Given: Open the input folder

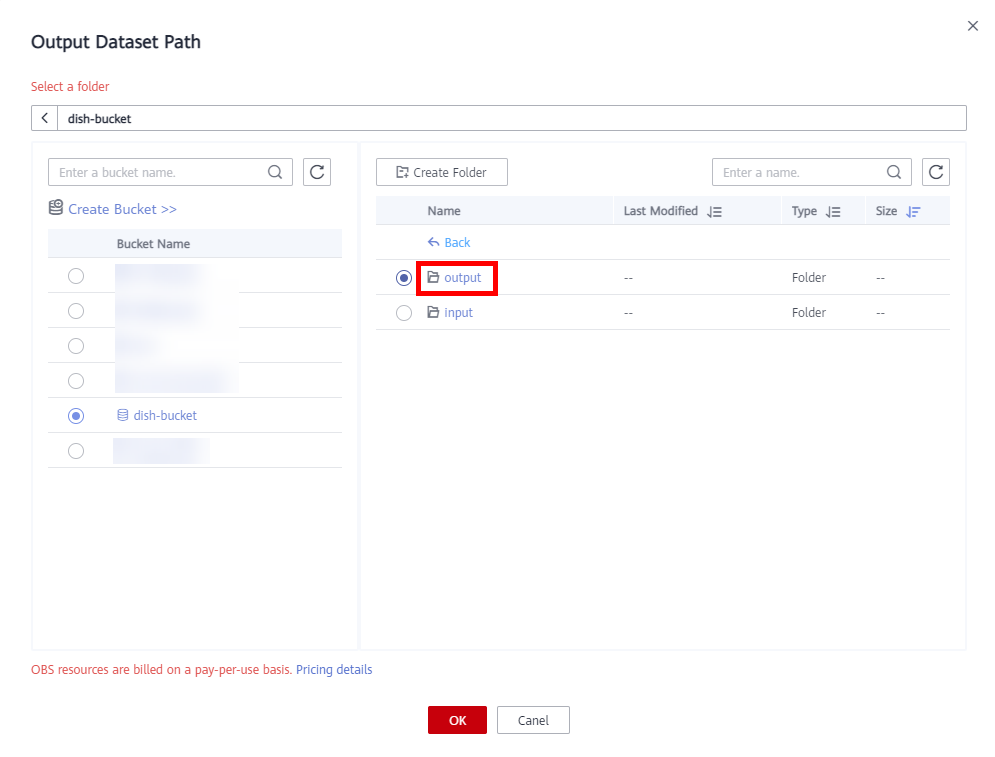Looking at the screenshot, I should [x=458, y=313].
